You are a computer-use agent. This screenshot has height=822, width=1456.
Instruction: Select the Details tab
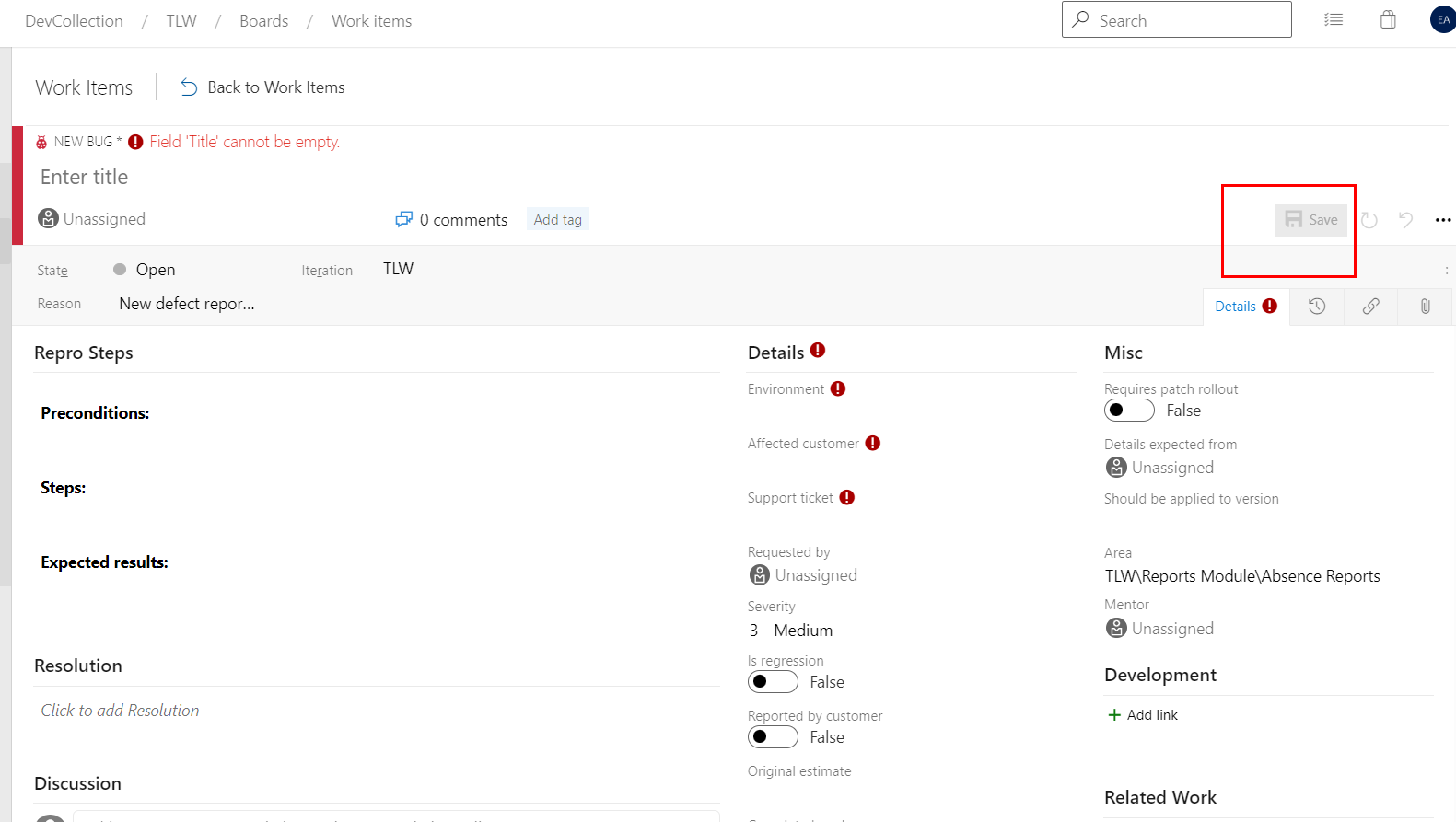1246,307
